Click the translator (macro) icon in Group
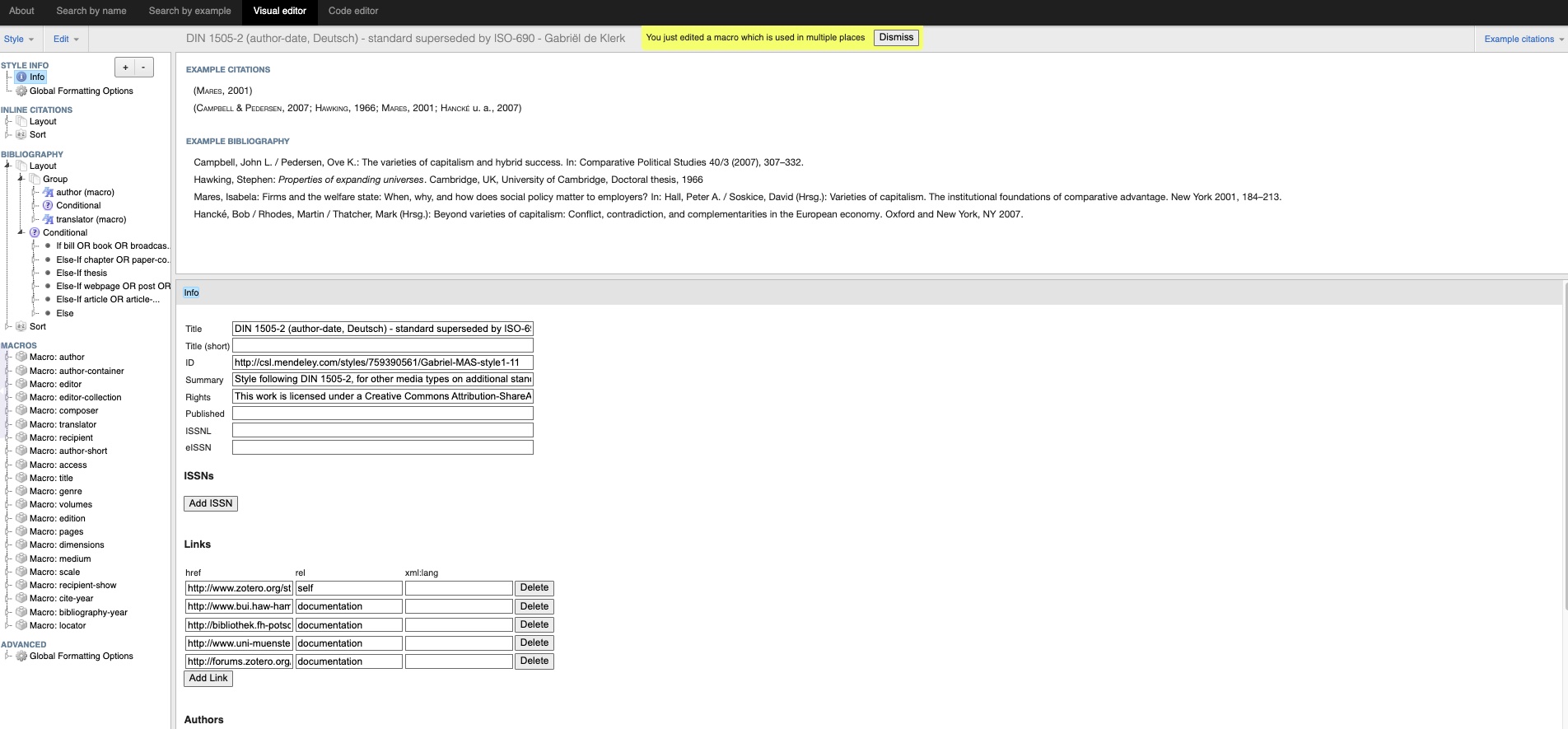This screenshot has width=1568, height=729. (48, 220)
